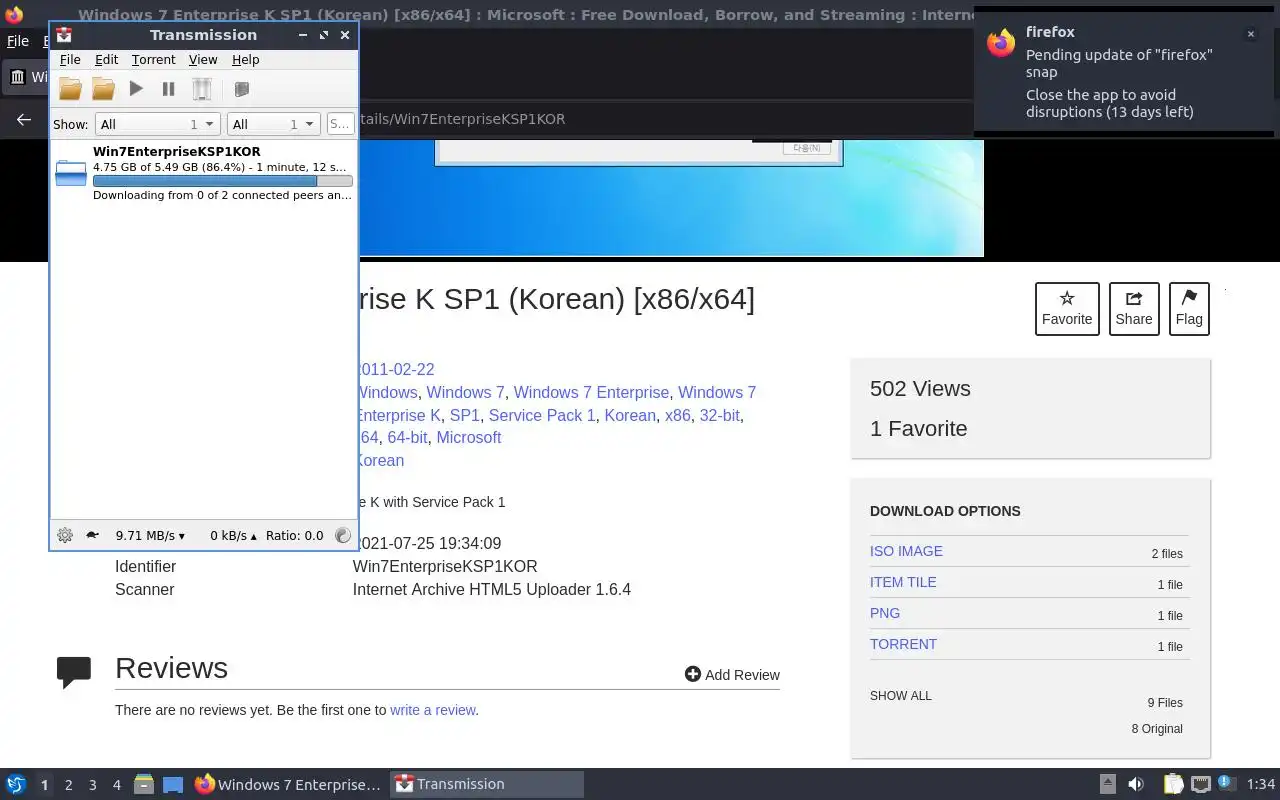
Task: Open the 32-bit topic link
Action: [x=719, y=415]
